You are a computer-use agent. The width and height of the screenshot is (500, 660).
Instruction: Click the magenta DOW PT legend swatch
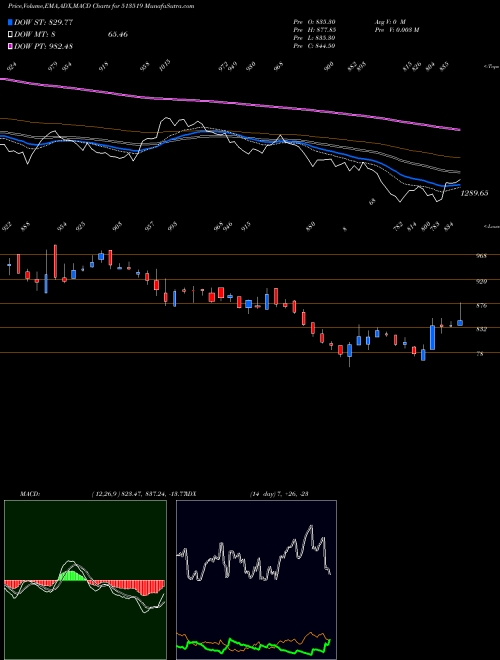pyautogui.click(x=10, y=46)
